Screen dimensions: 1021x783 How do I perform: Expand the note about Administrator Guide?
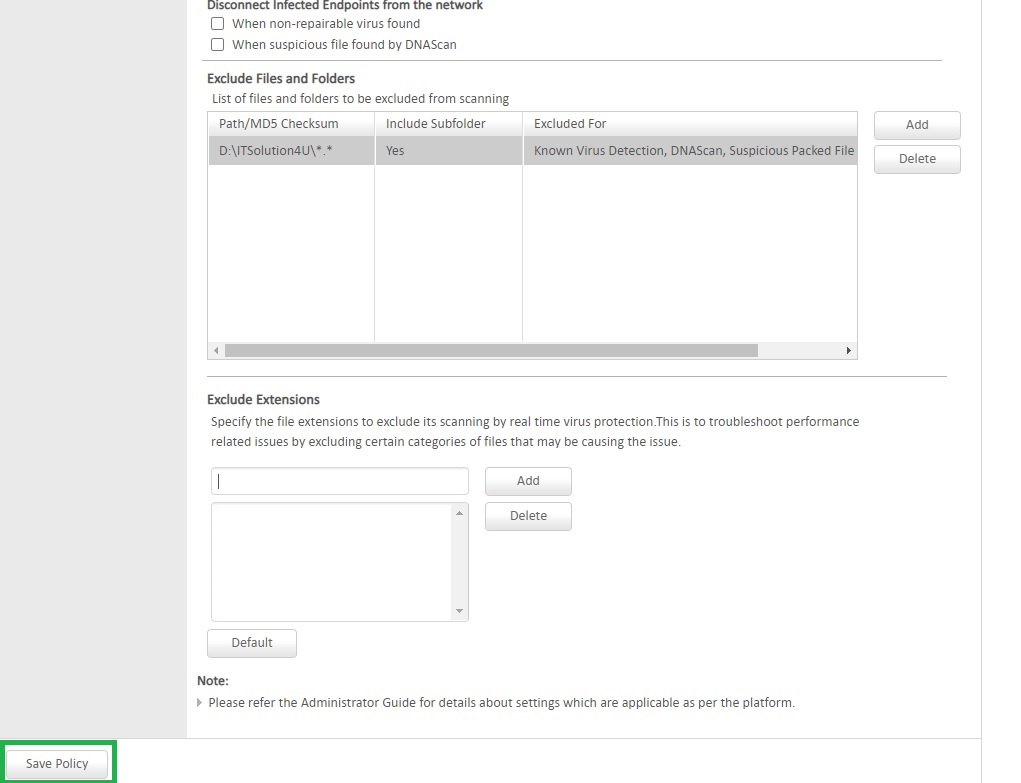(199, 702)
